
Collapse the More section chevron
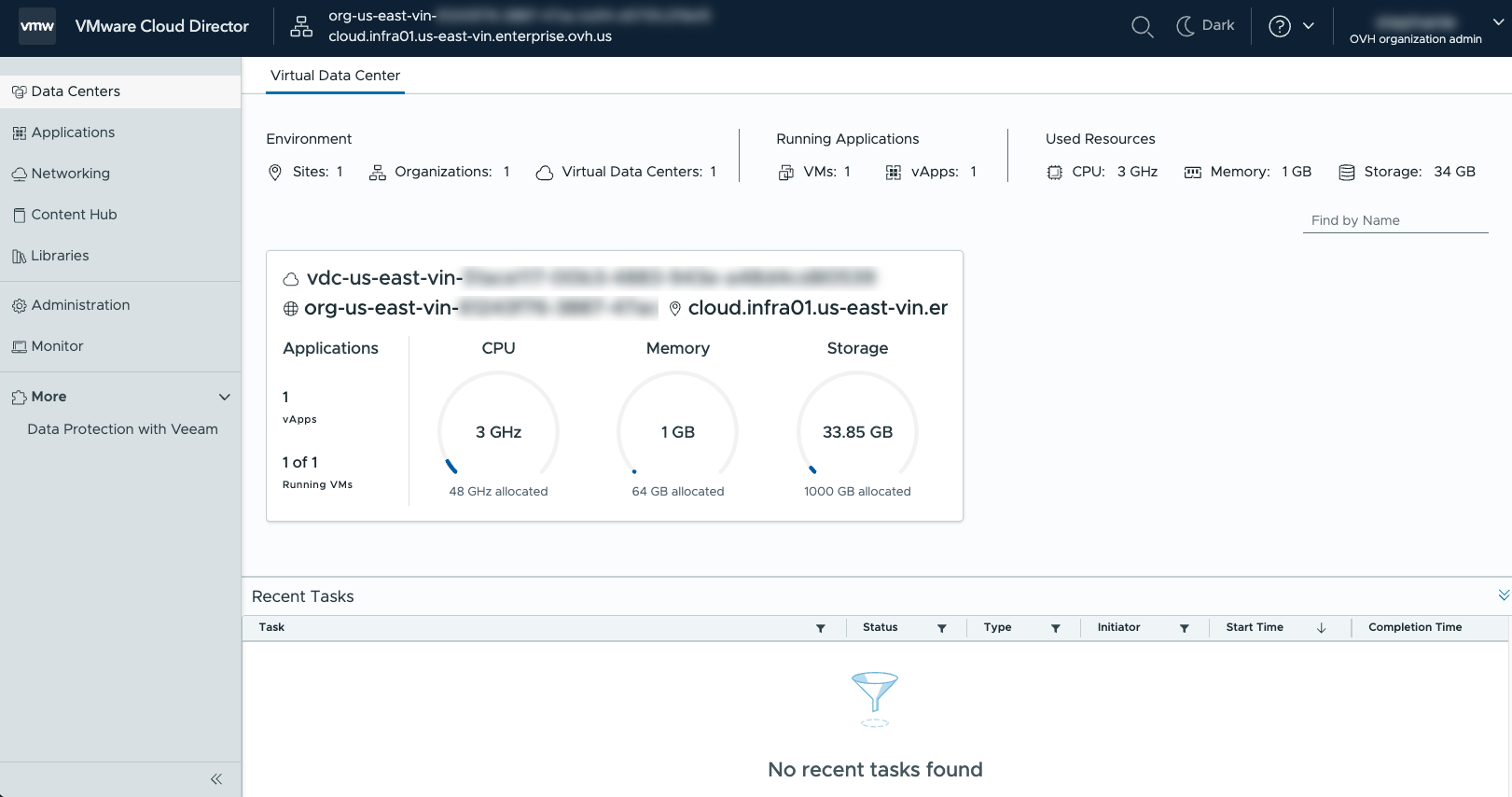[x=224, y=397]
